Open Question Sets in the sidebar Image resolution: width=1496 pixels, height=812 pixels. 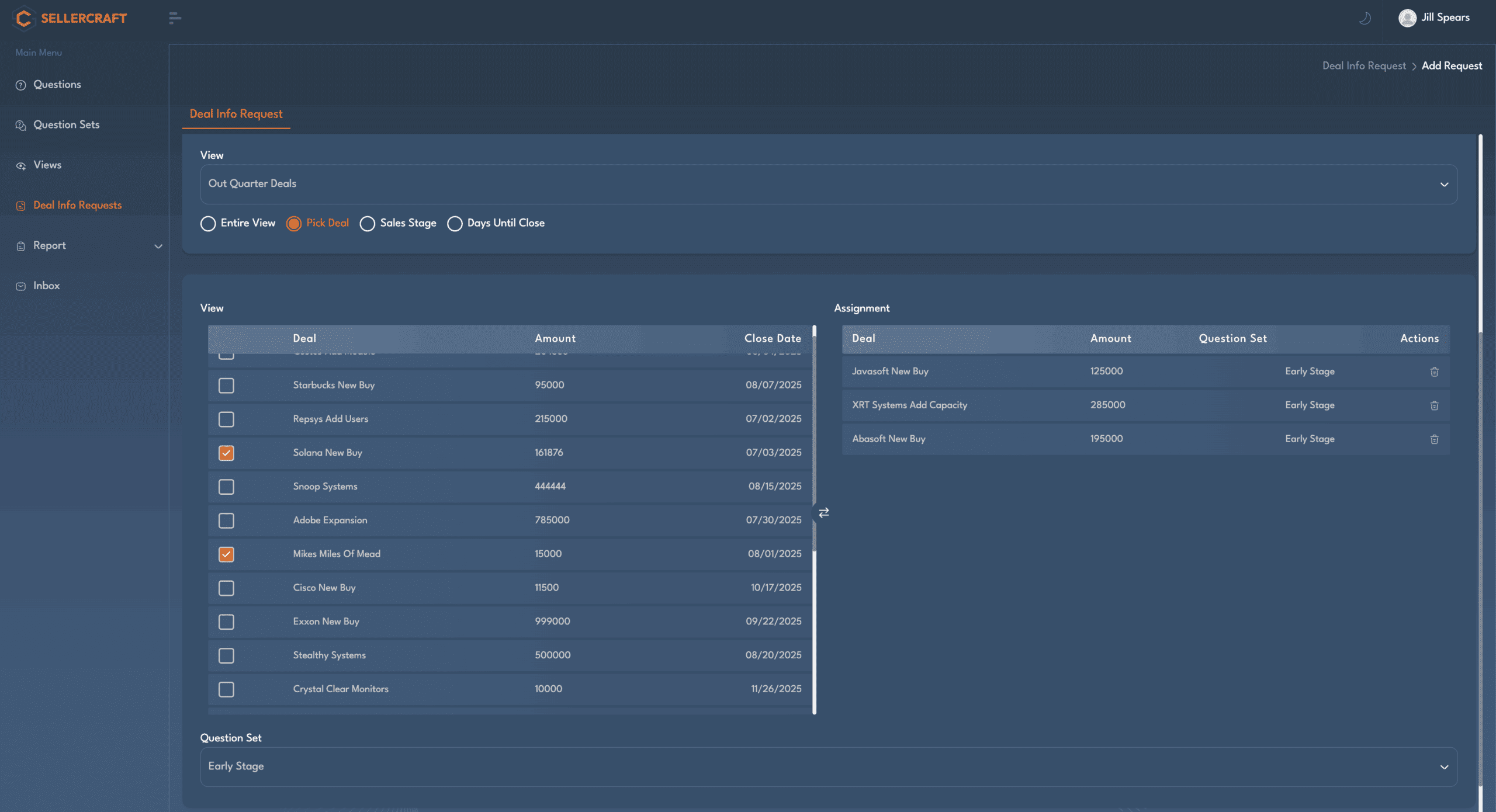66,124
